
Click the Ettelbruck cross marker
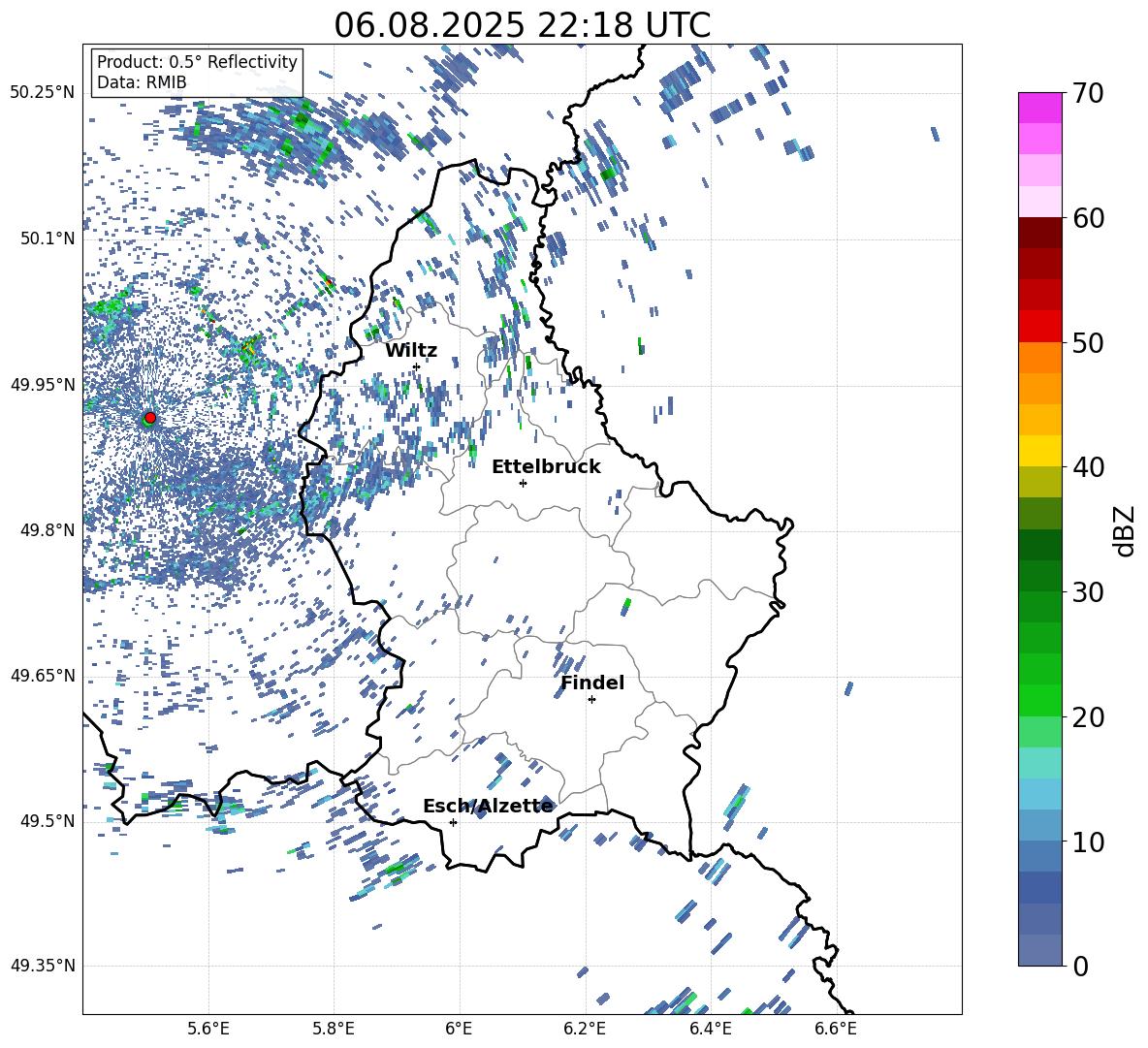click(x=523, y=483)
